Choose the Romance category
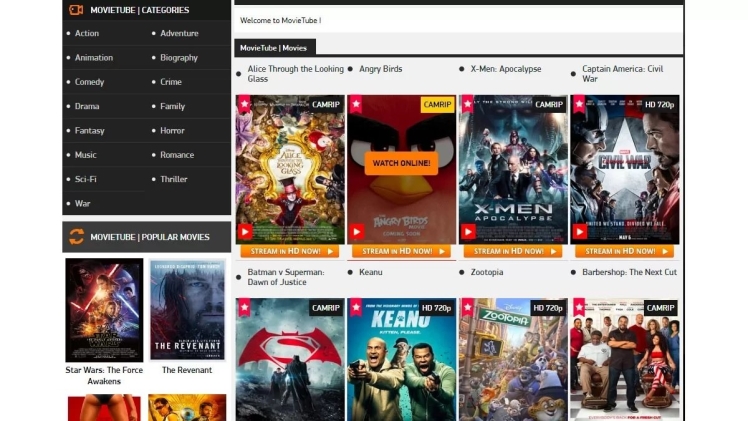 point(177,155)
